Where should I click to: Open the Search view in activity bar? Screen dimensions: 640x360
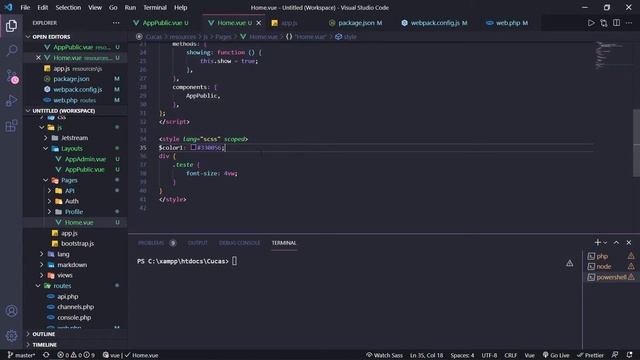point(11,51)
